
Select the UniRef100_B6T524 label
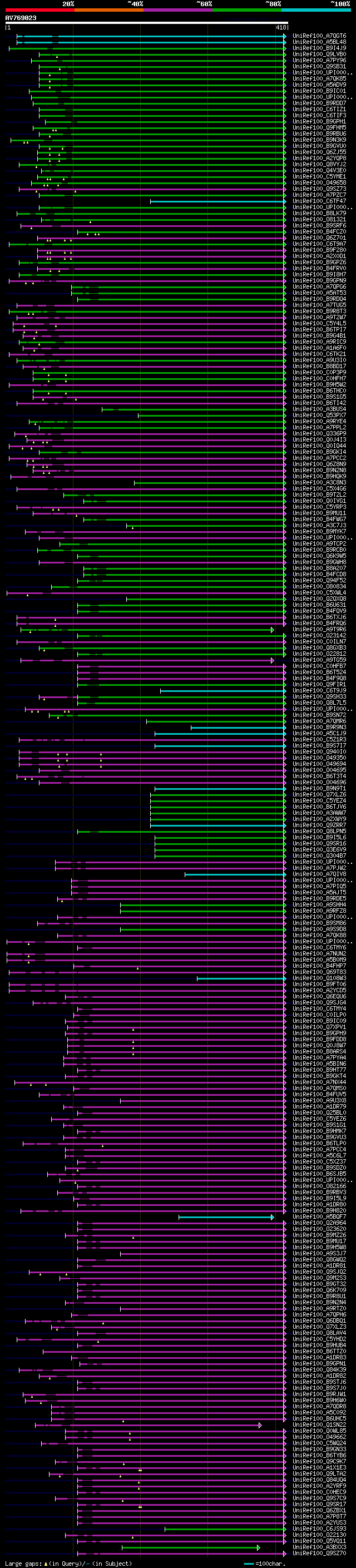click(x=319, y=672)
